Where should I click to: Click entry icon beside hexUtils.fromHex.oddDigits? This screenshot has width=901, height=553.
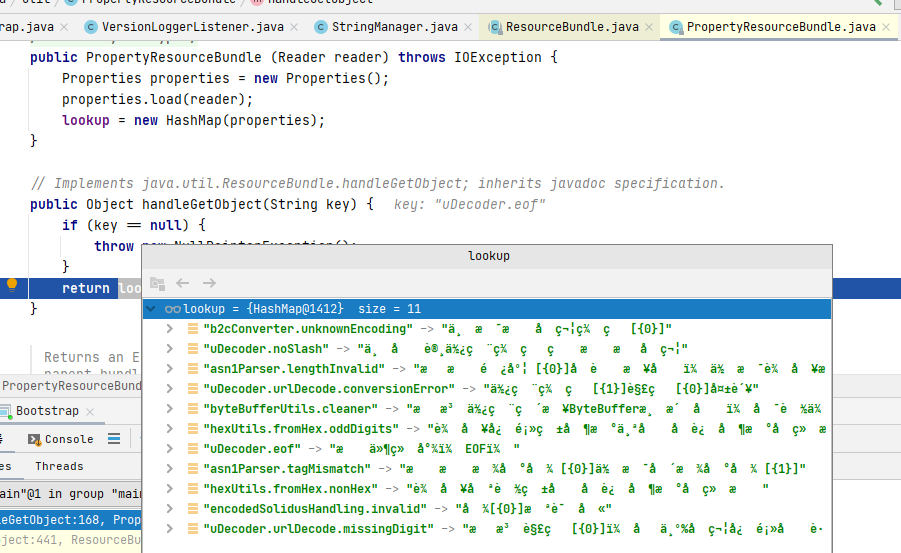click(193, 429)
